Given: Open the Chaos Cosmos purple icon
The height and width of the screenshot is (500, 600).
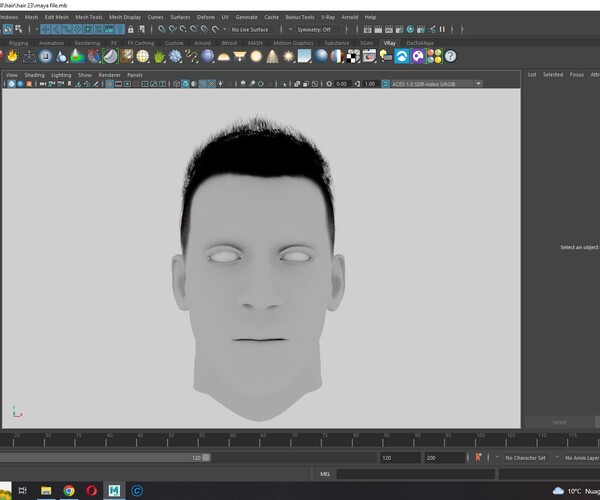Looking at the screenshot, I should tap(418, 56).
